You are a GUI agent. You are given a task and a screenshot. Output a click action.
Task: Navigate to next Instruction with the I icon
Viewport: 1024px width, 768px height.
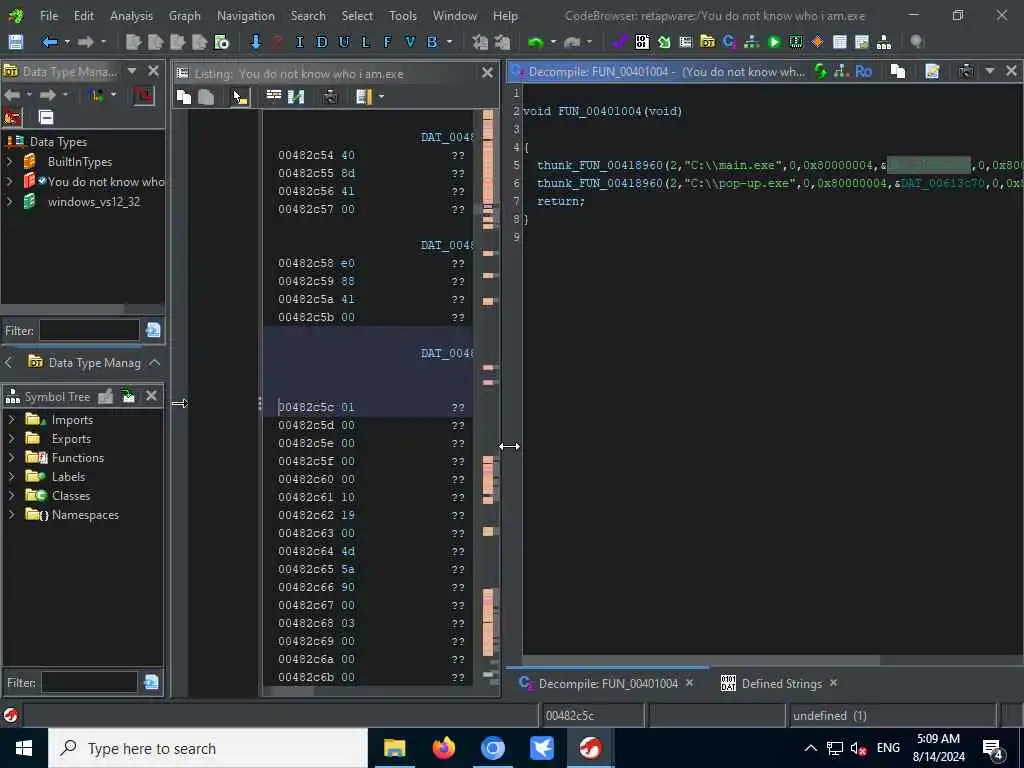click(300, 42)
